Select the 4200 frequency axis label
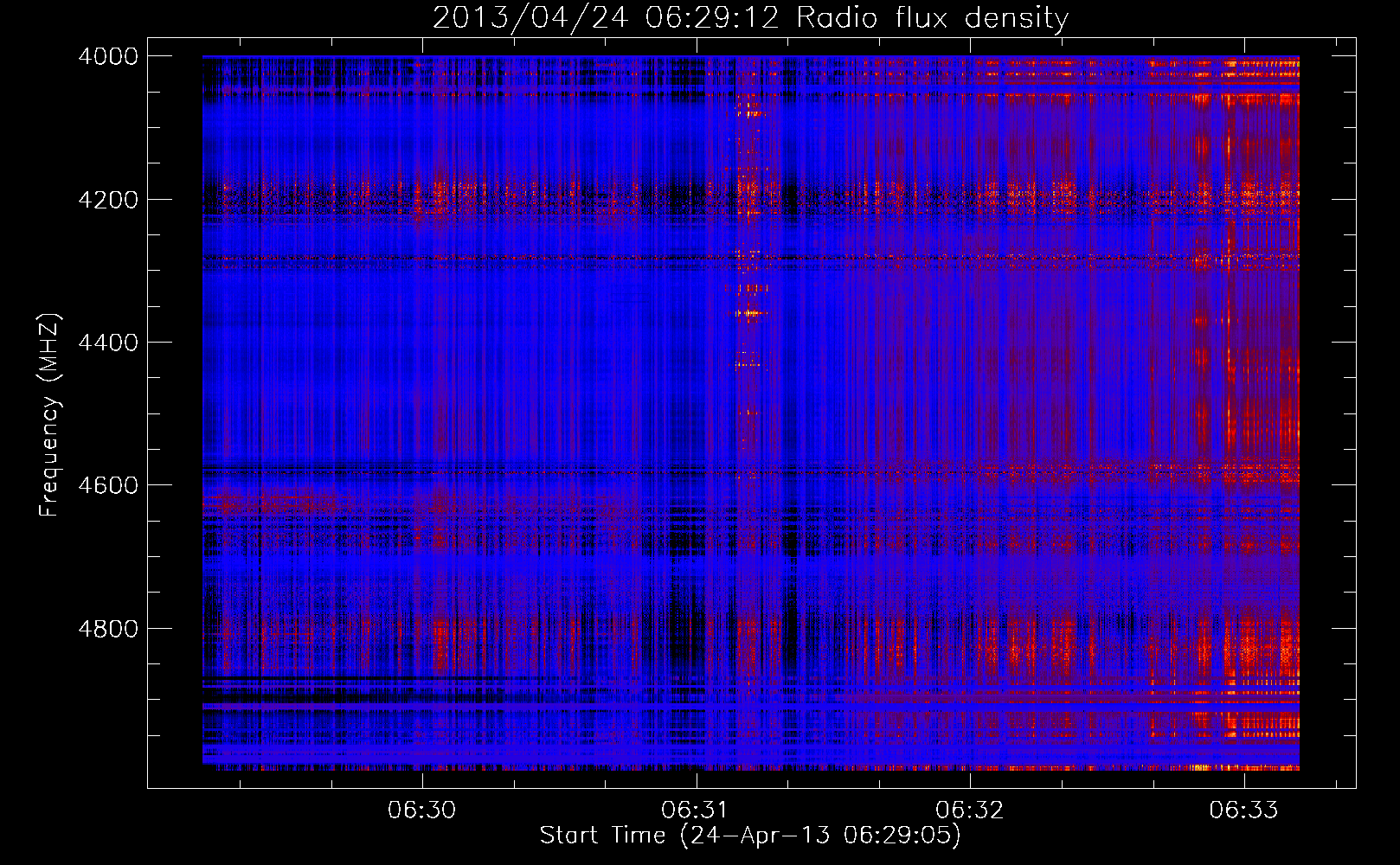The width and height of the screenshot is (1400, 865). [x=108, y=199]
